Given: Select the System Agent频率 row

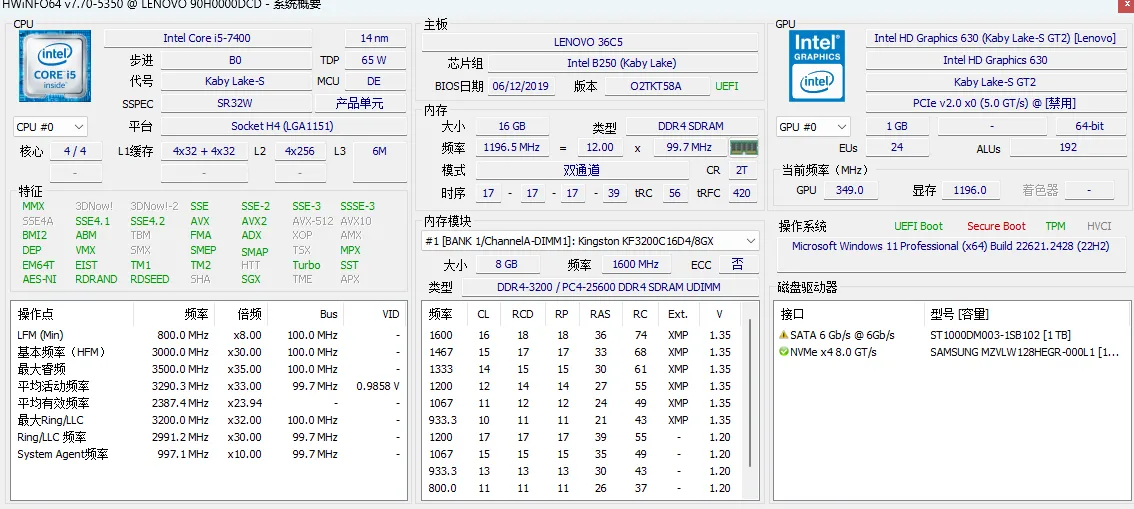Looking at the screenshot, I should (209, 454).
